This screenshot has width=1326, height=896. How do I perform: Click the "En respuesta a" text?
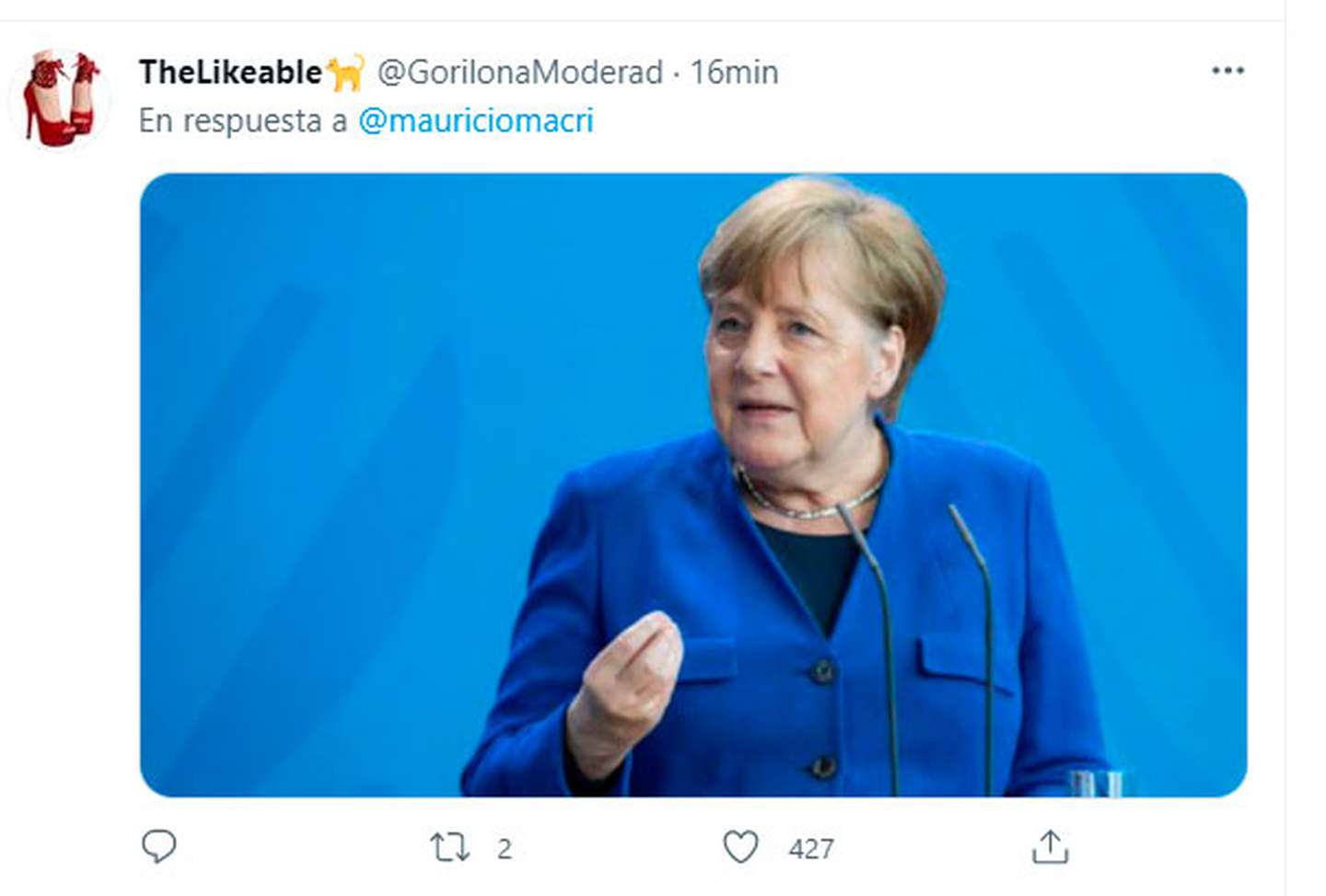tap(243, 121)
